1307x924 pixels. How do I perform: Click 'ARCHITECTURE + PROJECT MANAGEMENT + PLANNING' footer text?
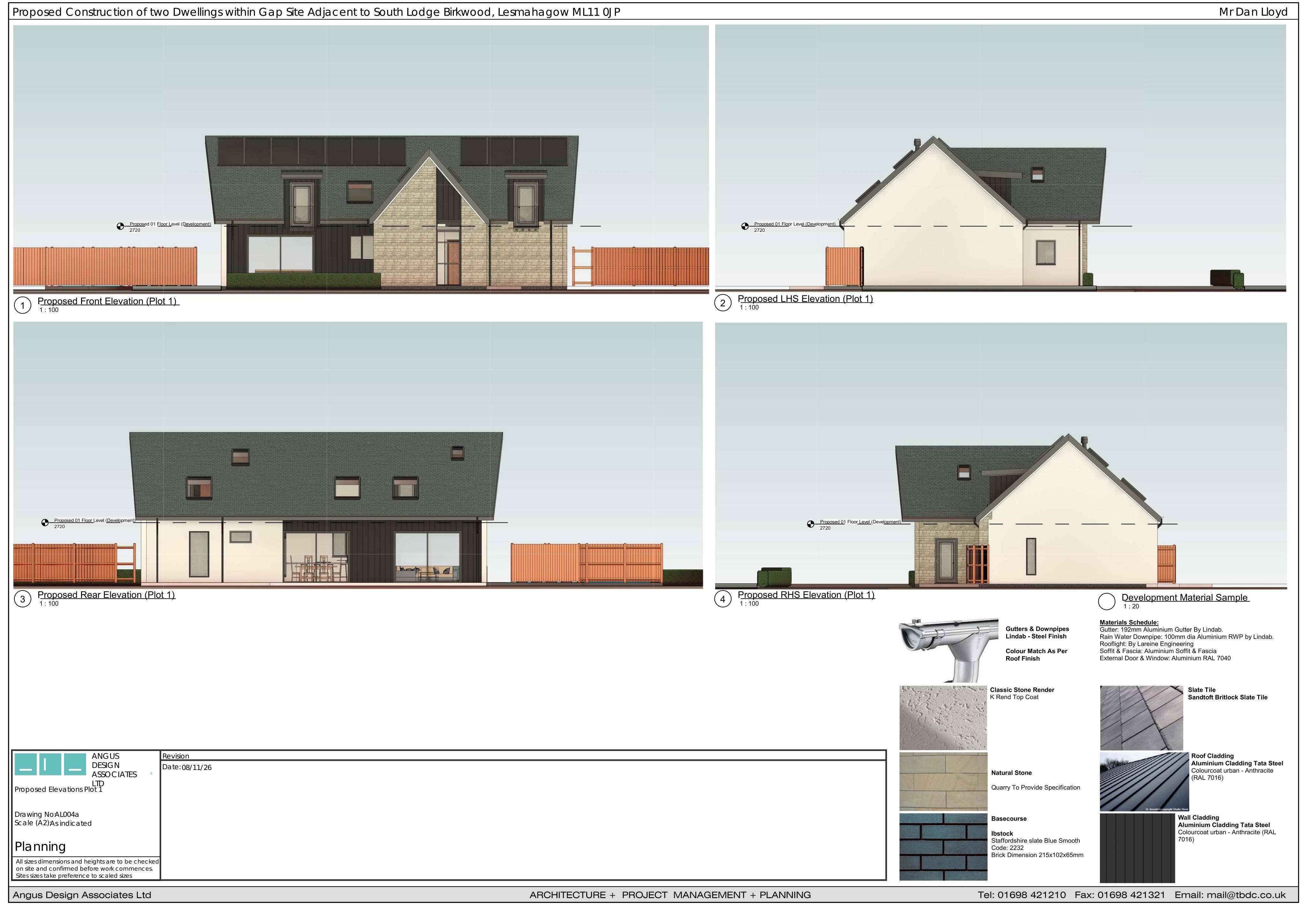pyautogui.click(x=670, y=895)
